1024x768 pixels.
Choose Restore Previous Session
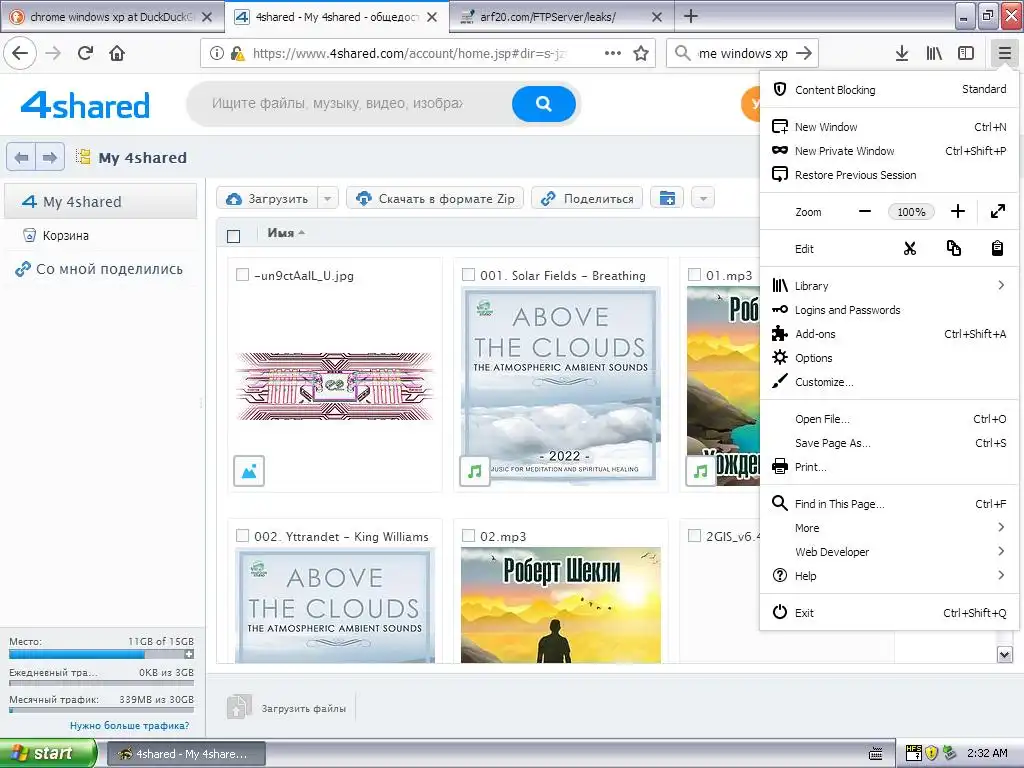(x=889, y=175)
